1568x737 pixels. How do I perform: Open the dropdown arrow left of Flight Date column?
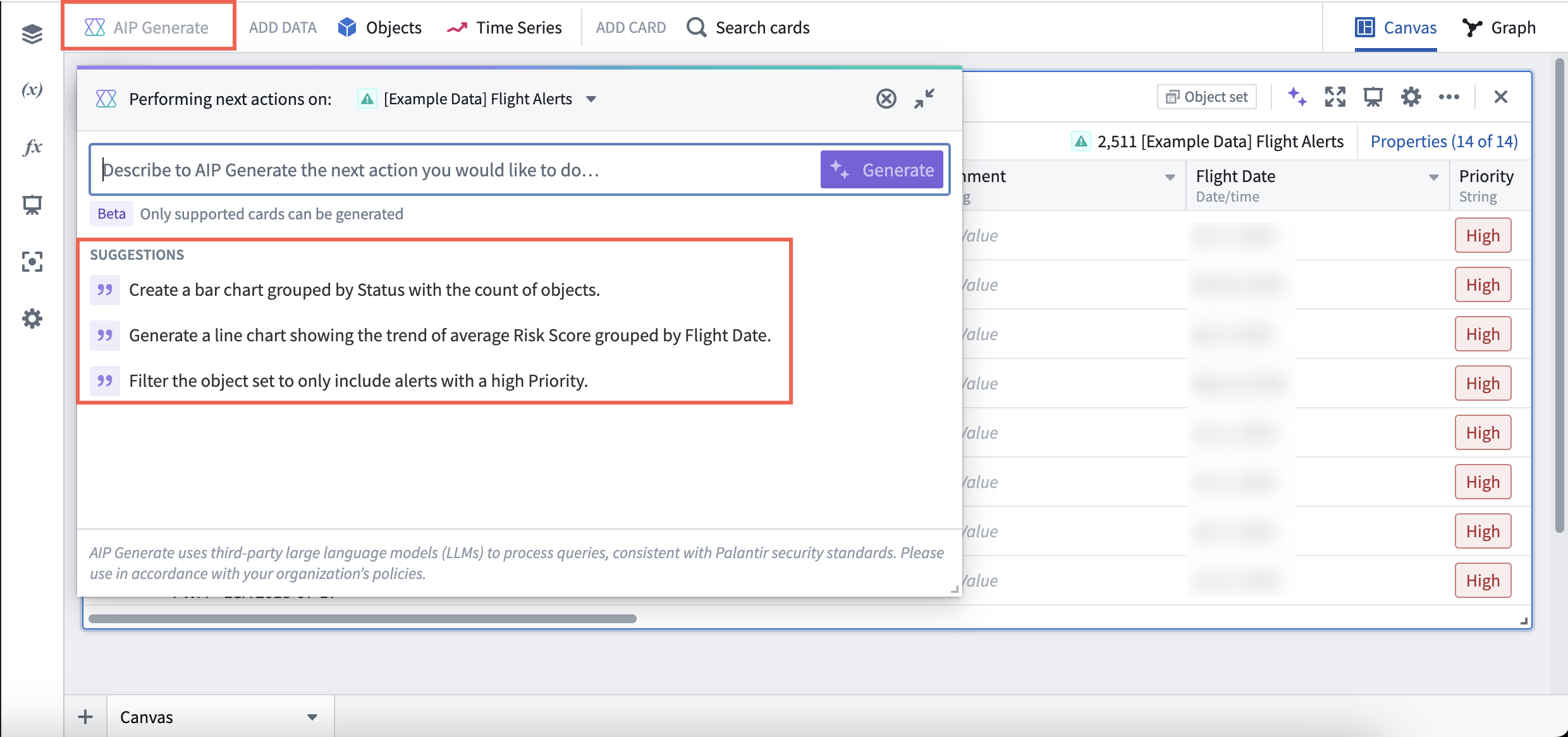click(x=1170, y=178)
